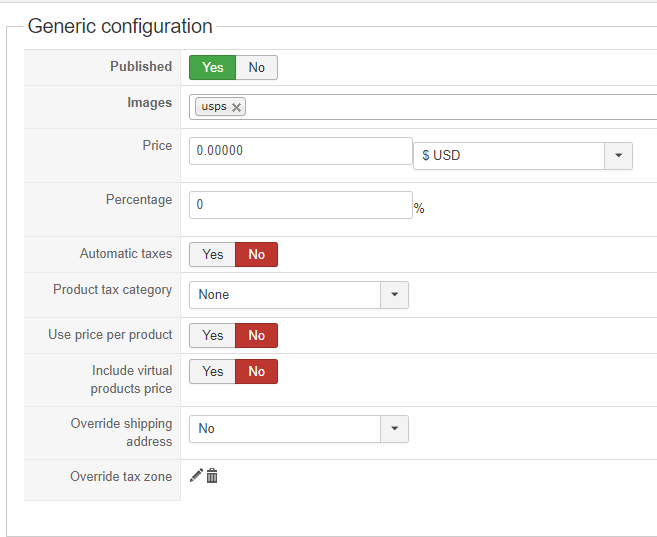
Task: Enable Include virtual products price
Action: pyautogui.click(x=213, y=371)
